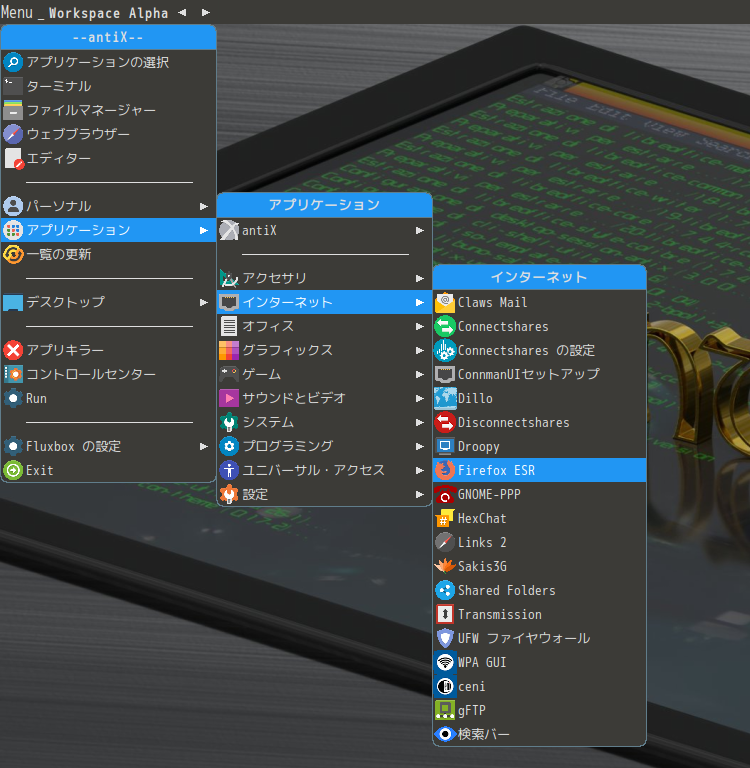Click the 検索バー eye icon
This screenshot has width=750, height=768.
point(445,734)
